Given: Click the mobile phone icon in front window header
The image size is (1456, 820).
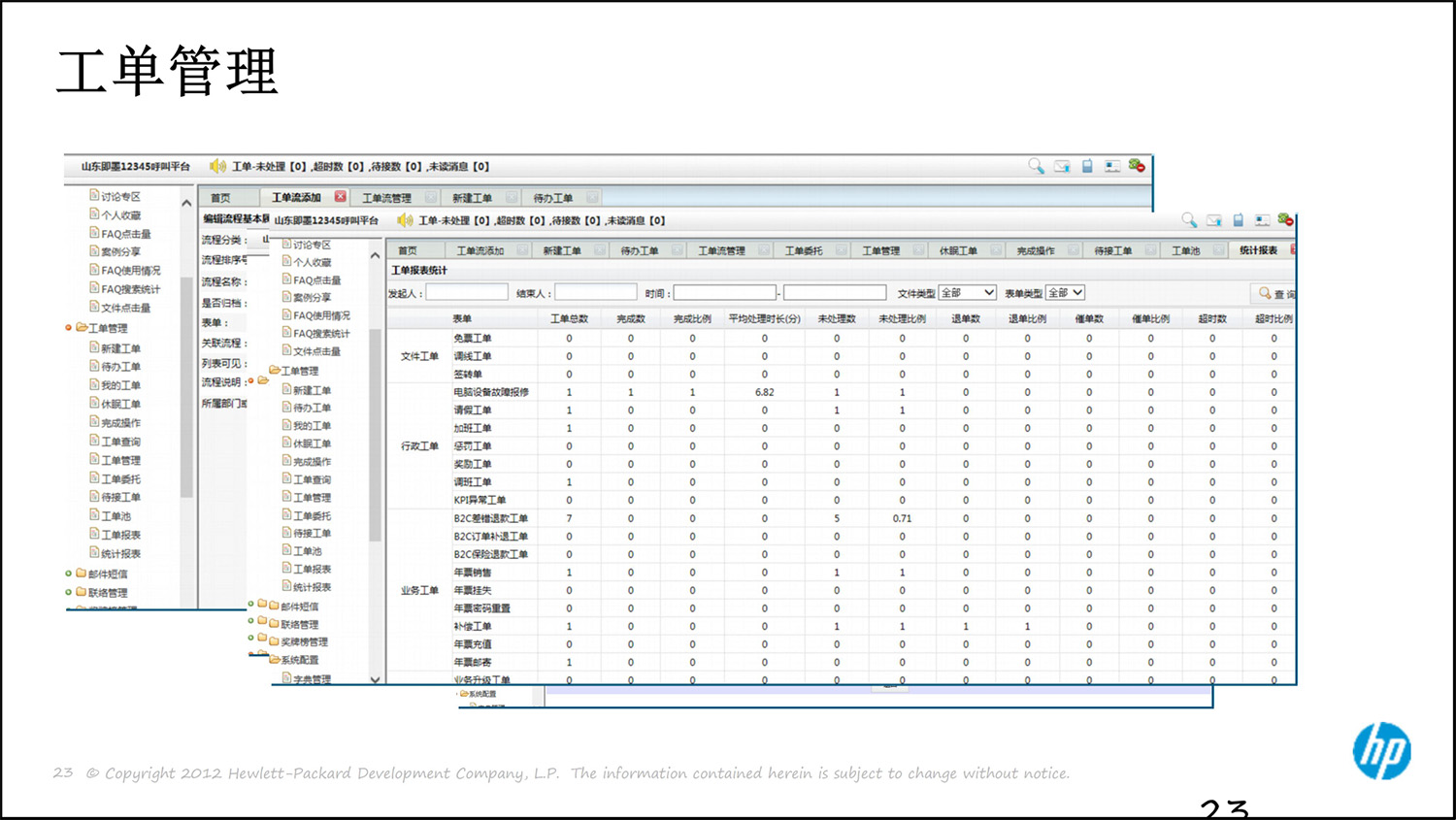Looking at the screenshot, I should (1239, 220).
